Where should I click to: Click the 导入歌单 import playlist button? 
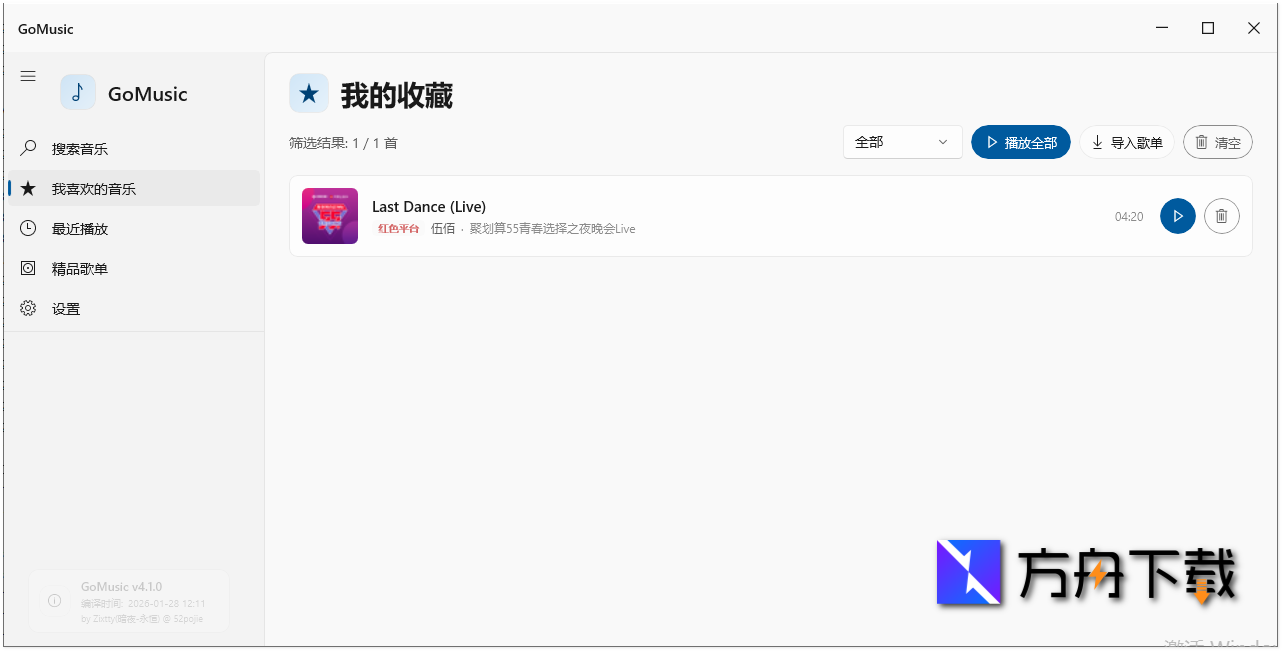click(x=1126, y=142)
